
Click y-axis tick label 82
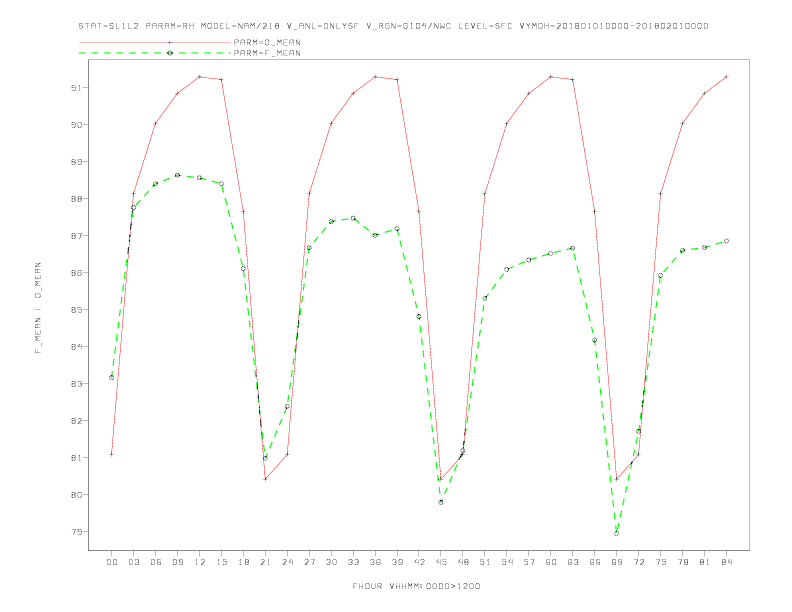[76, 421]
